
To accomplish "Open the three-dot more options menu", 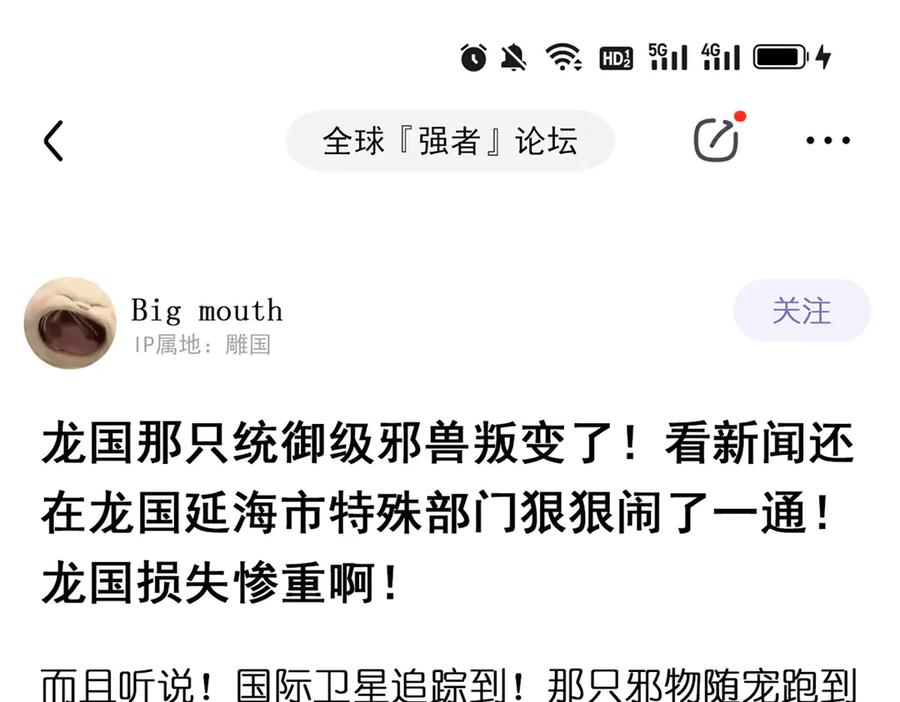I will tap(828, 140).
